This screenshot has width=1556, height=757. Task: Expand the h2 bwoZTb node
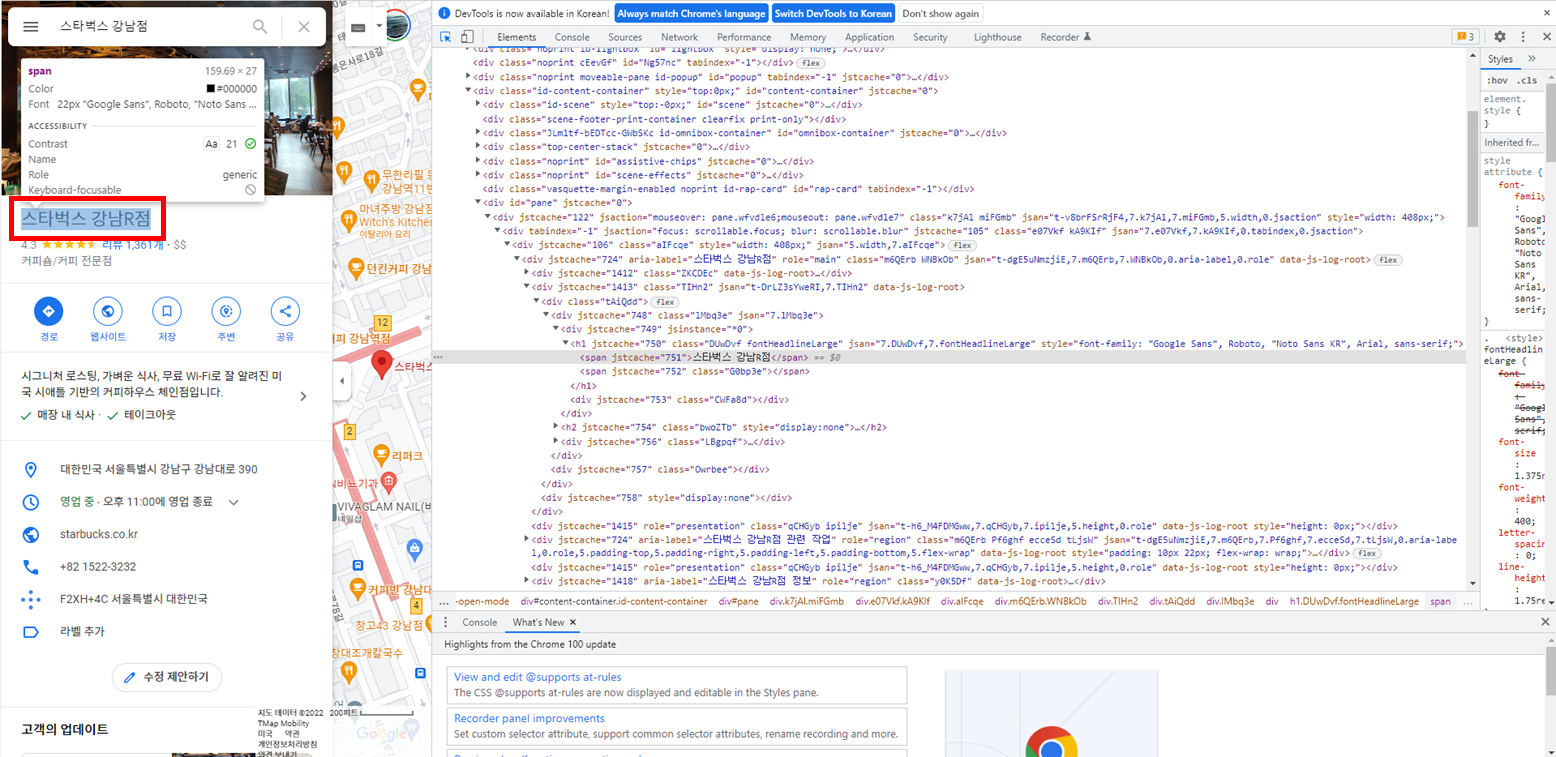(557, 427)
